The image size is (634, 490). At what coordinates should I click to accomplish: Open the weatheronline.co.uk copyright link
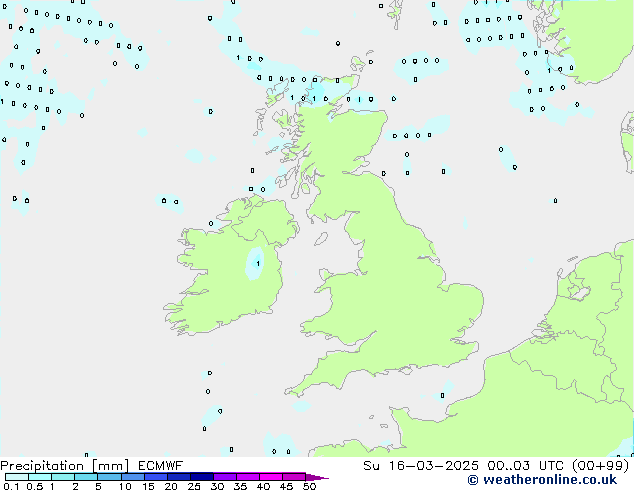point(542,480)
